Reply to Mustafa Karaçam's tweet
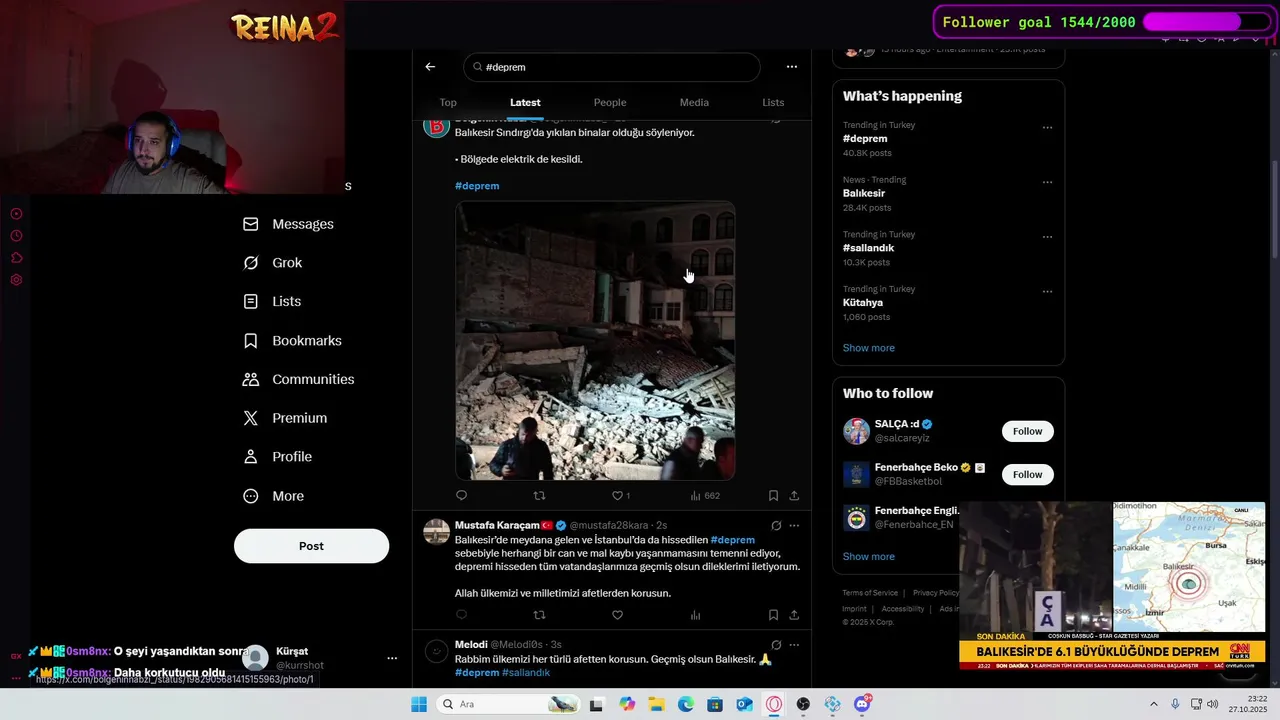 pyautogui.click(x=461, y=615)
